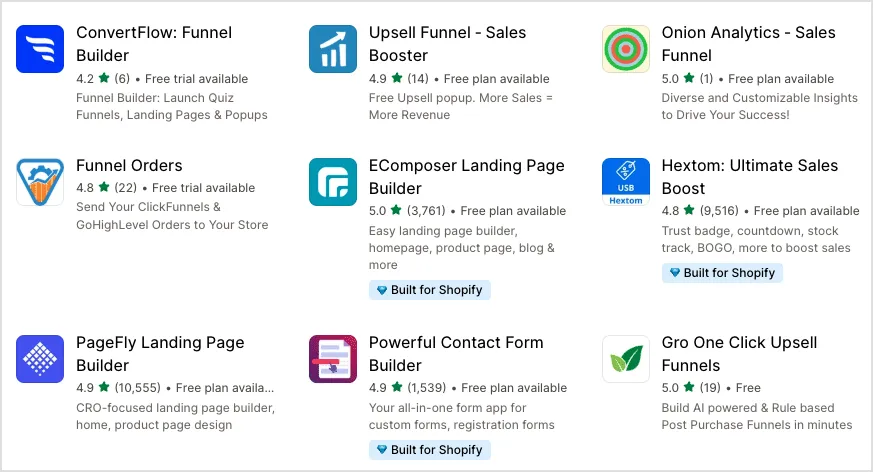Open Gro One Click Upsell Funnels
Image resolution: width=873 pixels, height=472 pixels.
[x=739, y=353]
